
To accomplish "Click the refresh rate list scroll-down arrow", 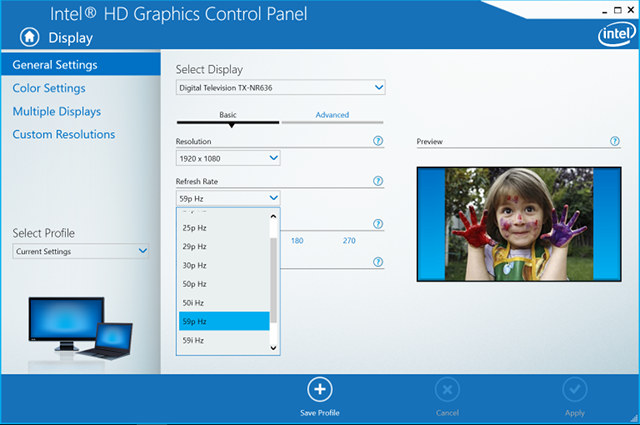I will tap(273, 348).
